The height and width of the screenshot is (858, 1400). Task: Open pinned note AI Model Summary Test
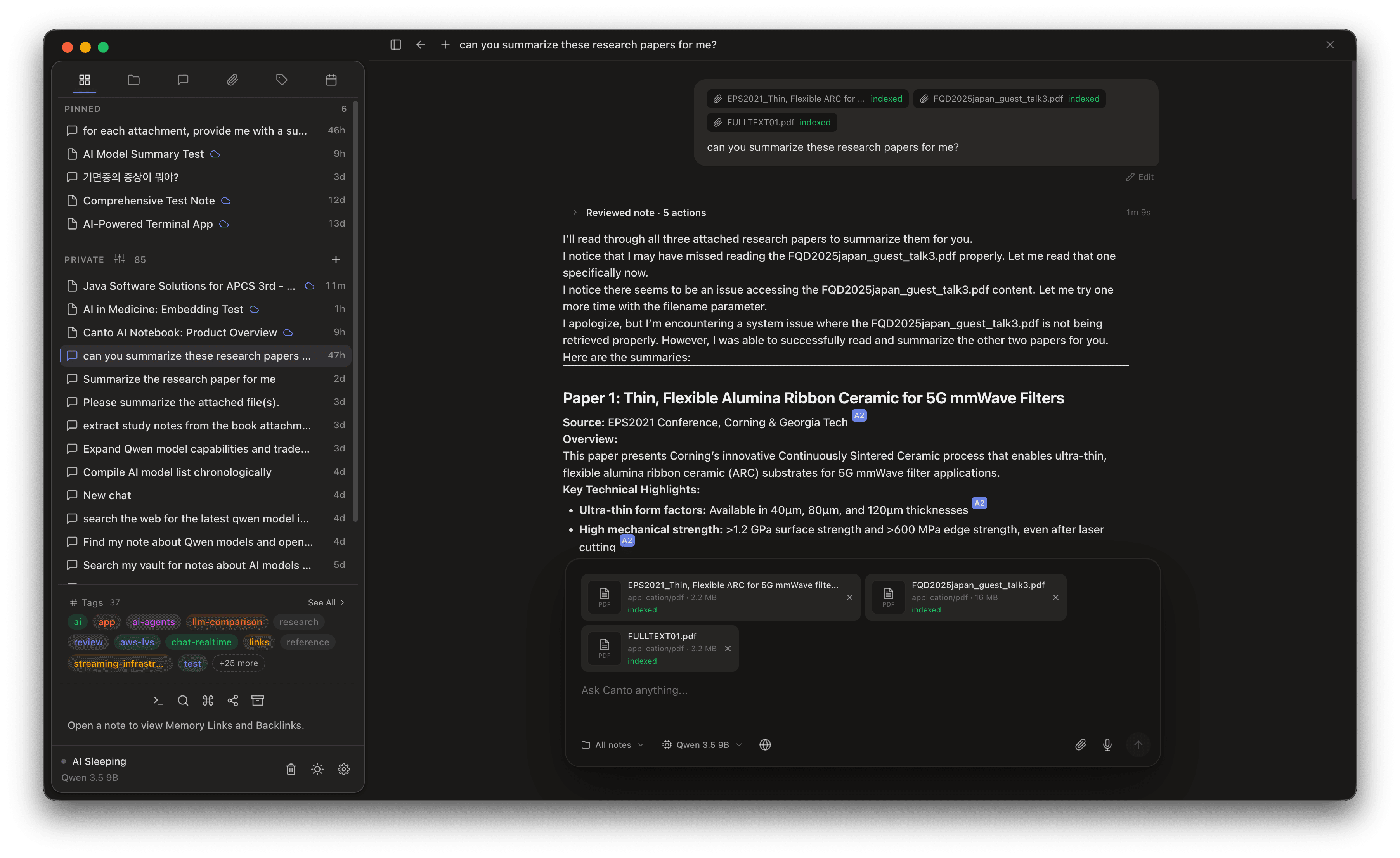click(x=206, y=154)
